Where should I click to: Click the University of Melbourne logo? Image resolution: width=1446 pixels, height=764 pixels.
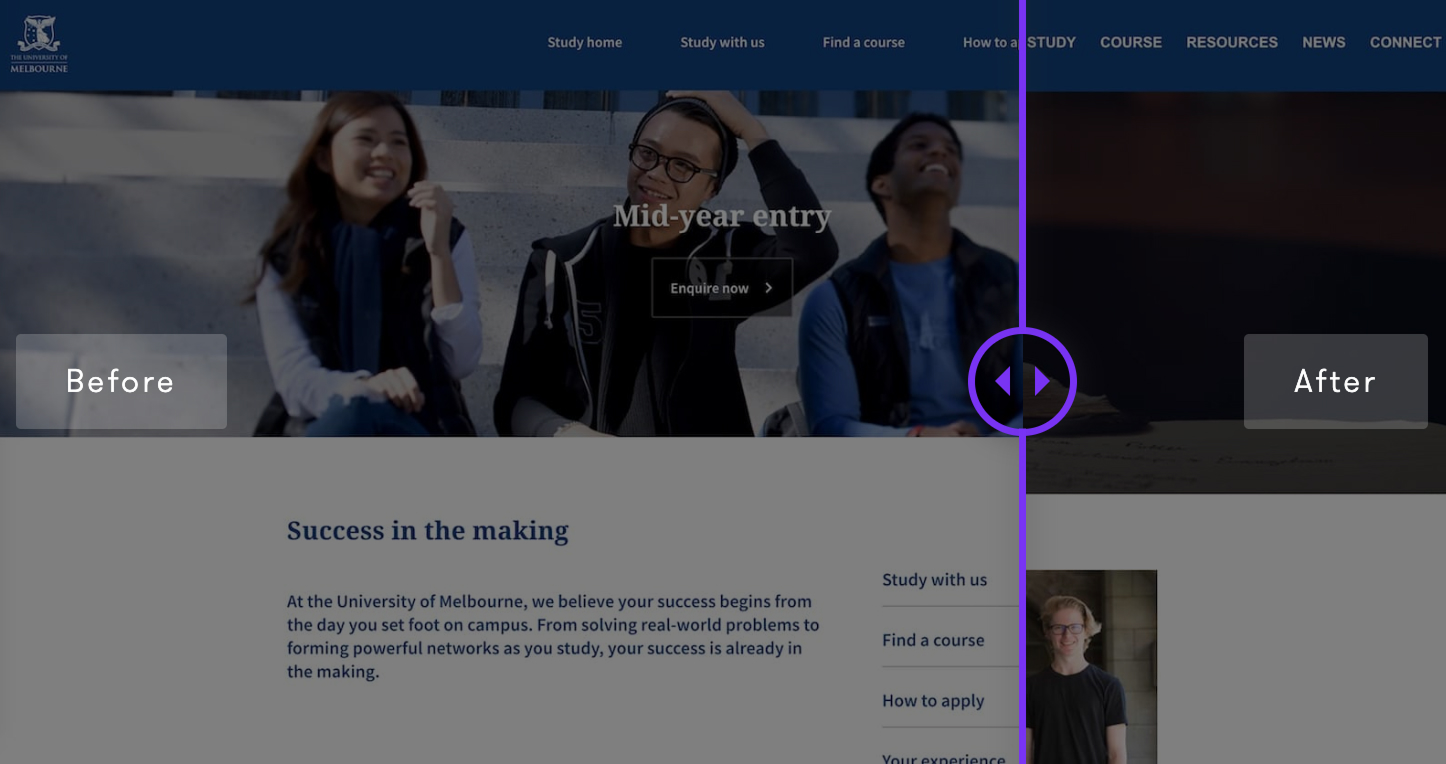[x=39, y=44]
